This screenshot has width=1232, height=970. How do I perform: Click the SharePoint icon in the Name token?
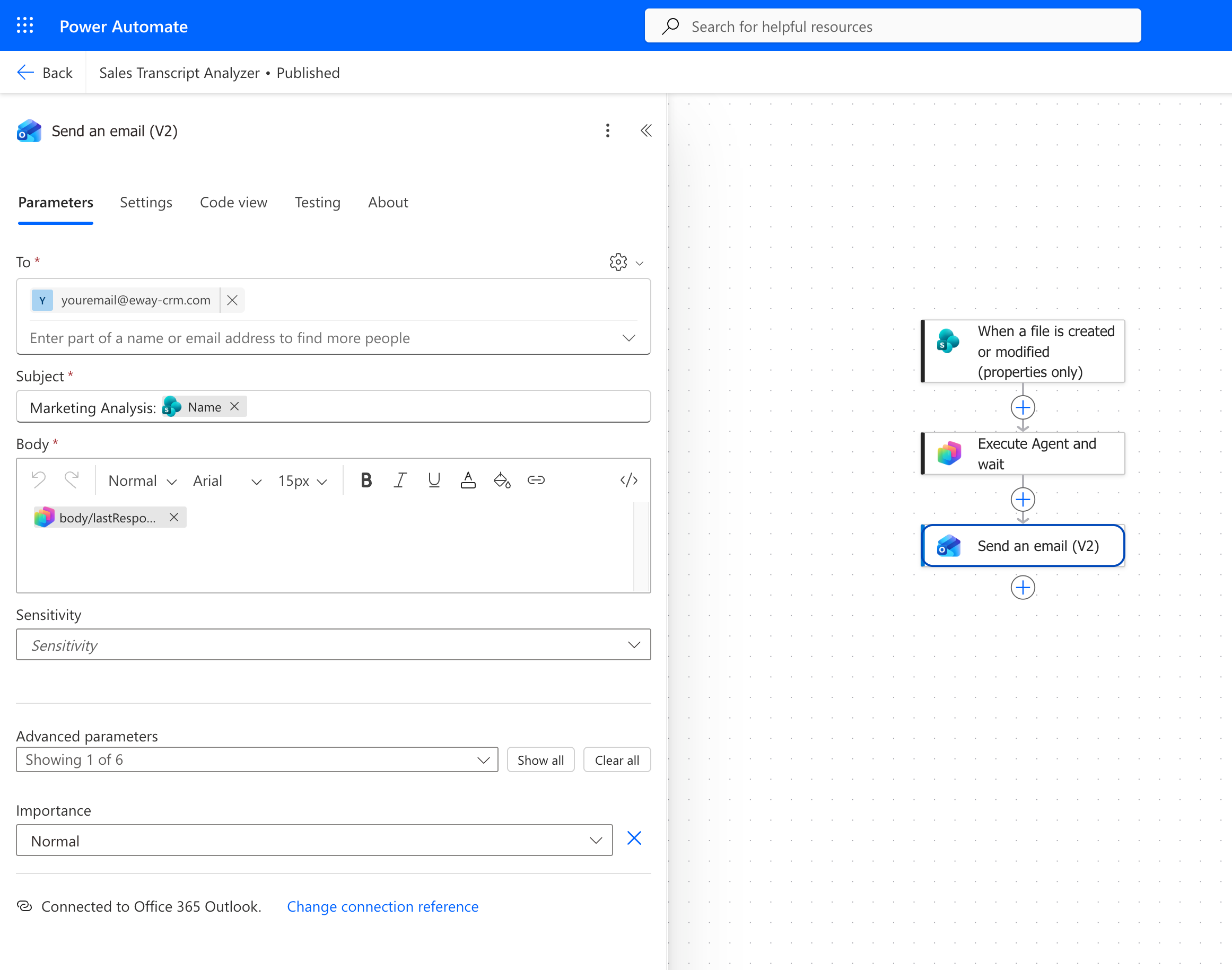tap(172, 407)
